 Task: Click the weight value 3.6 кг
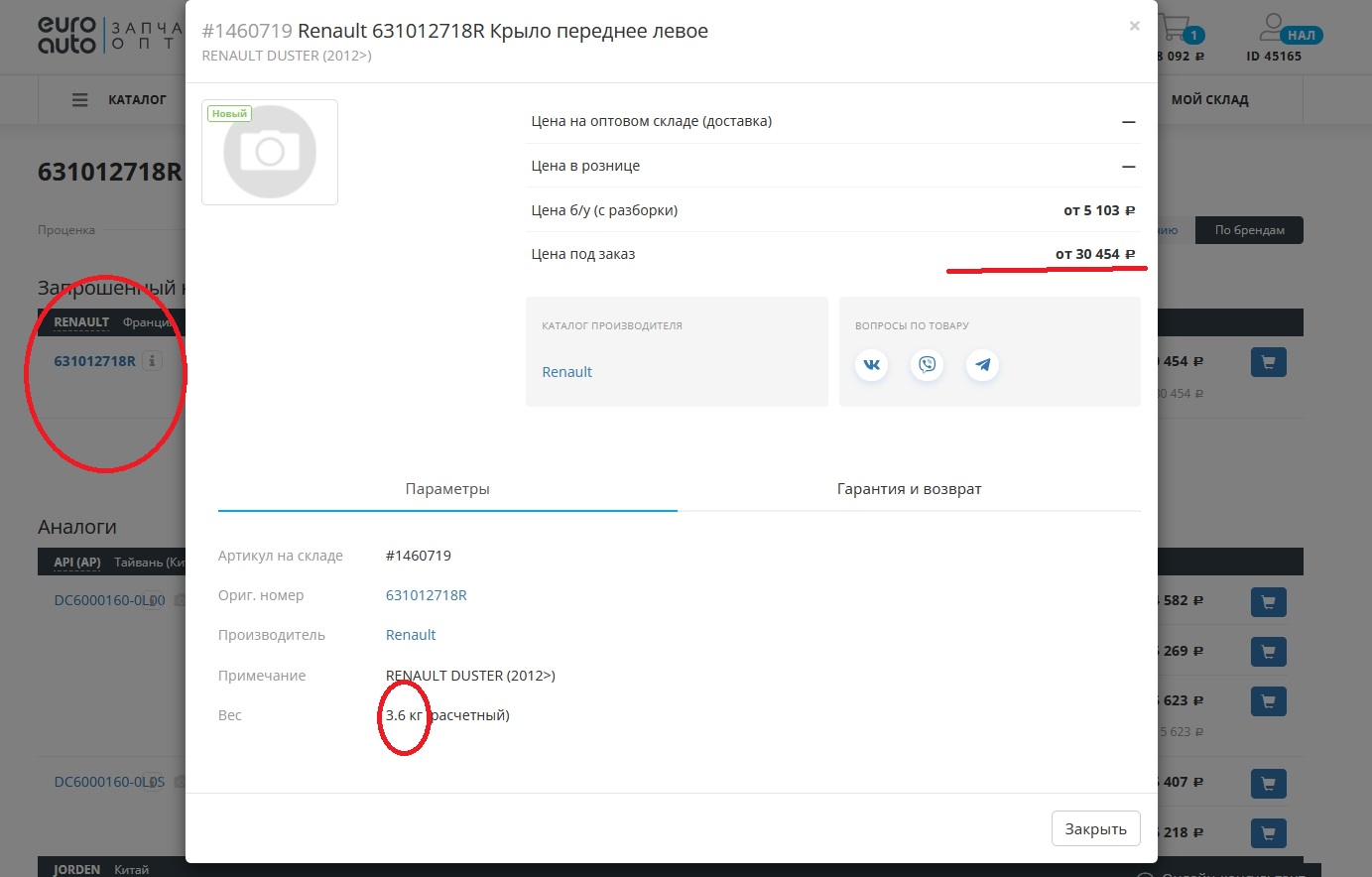click(x=405, y=715)
